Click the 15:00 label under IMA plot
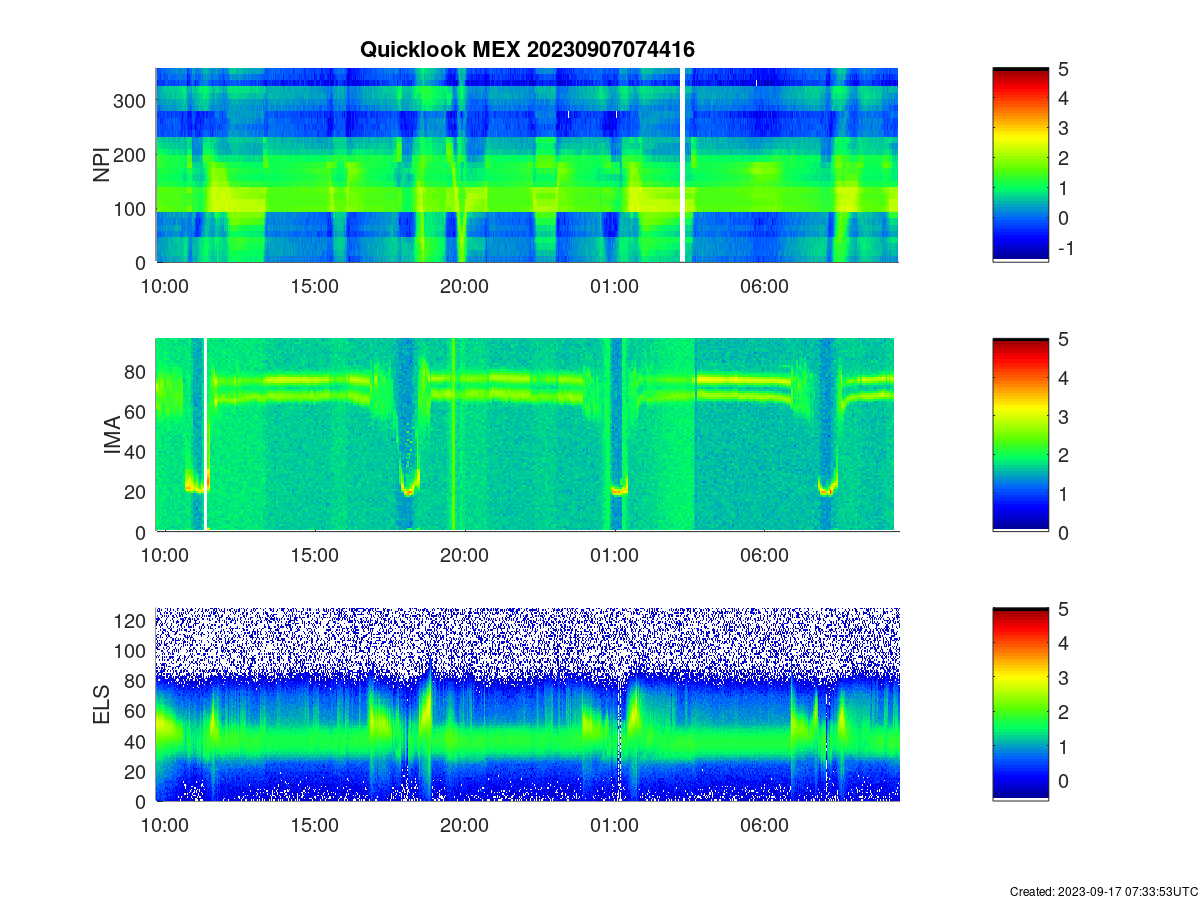 [315, 556]
